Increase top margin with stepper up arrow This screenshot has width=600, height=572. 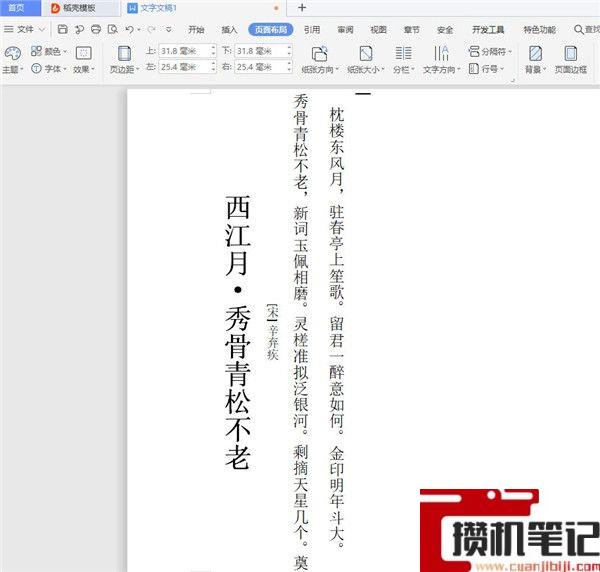(x=213, y=48)
